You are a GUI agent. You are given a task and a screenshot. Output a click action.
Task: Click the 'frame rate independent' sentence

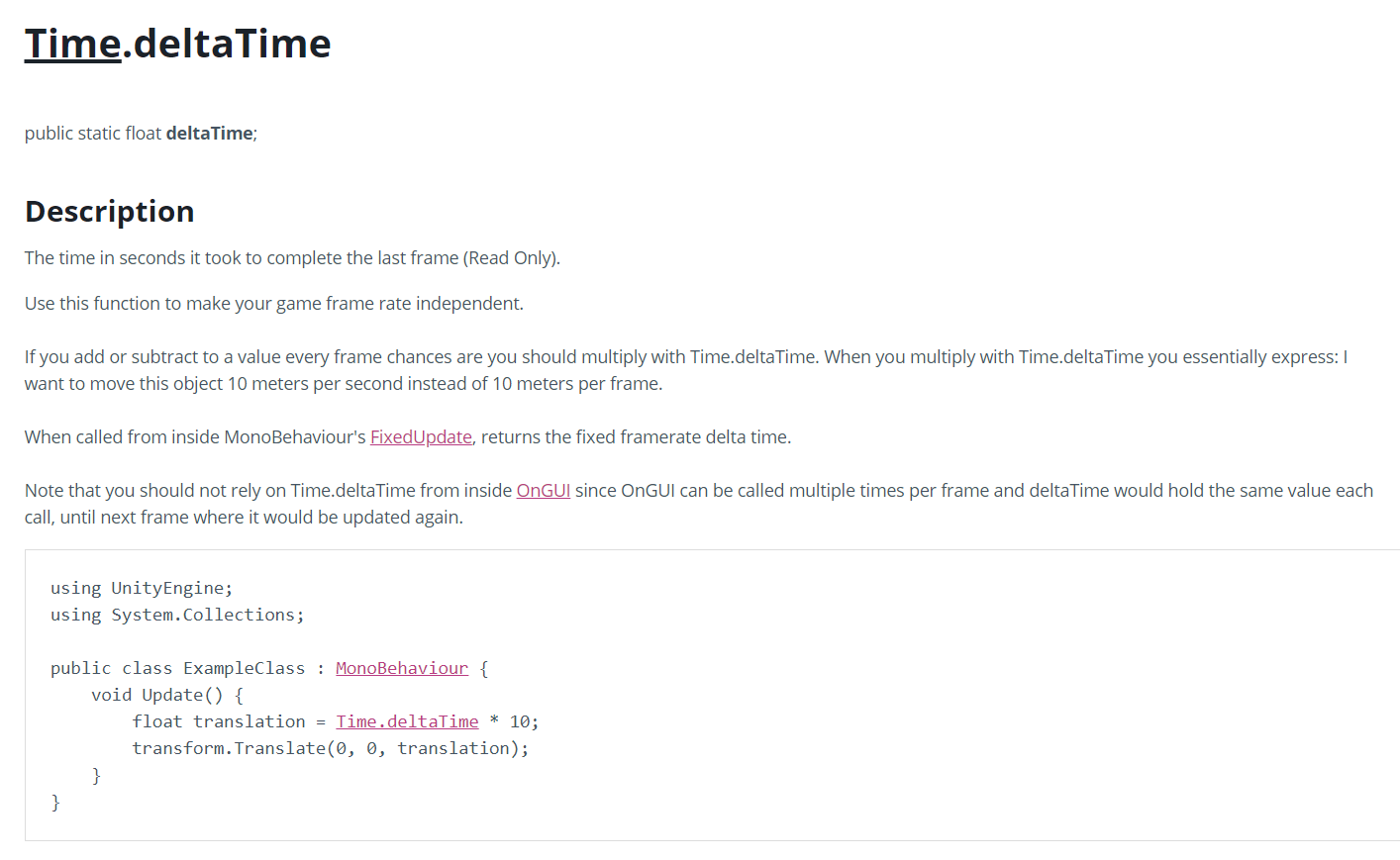[274, 303]
